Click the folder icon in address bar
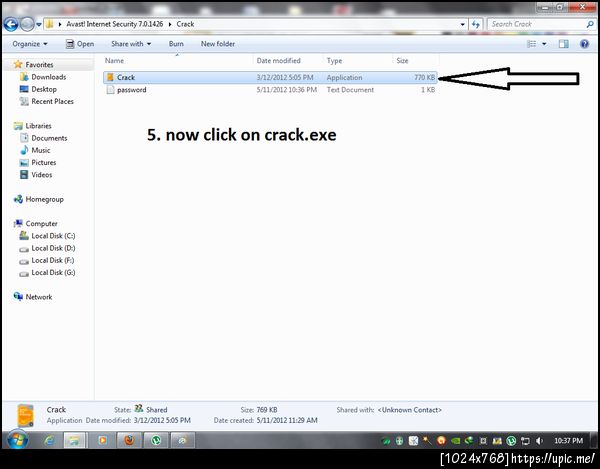600x469 pixels. 49,24
